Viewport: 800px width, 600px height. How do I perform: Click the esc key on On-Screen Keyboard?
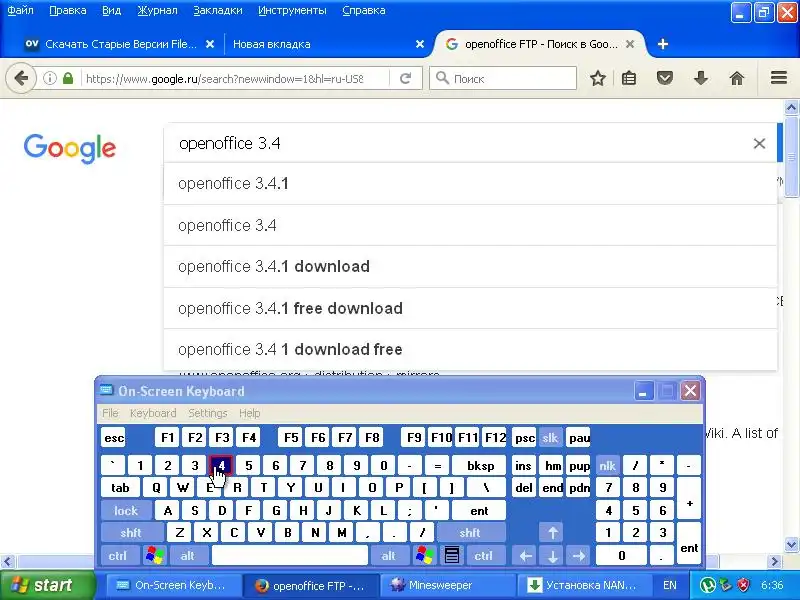[113, 438]
